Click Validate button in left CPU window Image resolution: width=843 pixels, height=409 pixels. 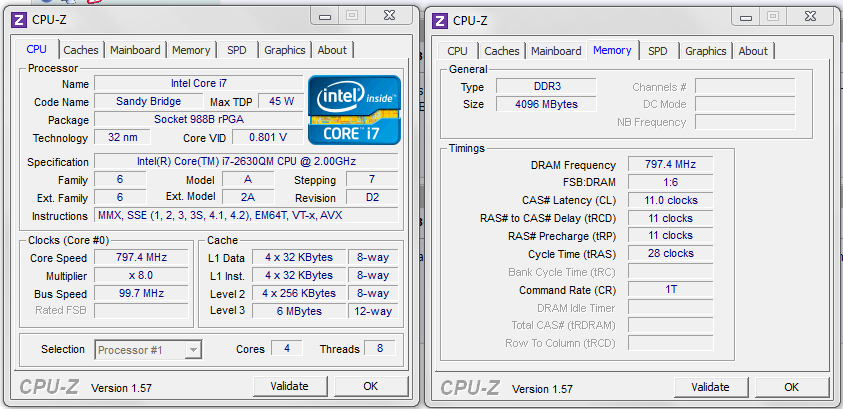tap(290, 386)
